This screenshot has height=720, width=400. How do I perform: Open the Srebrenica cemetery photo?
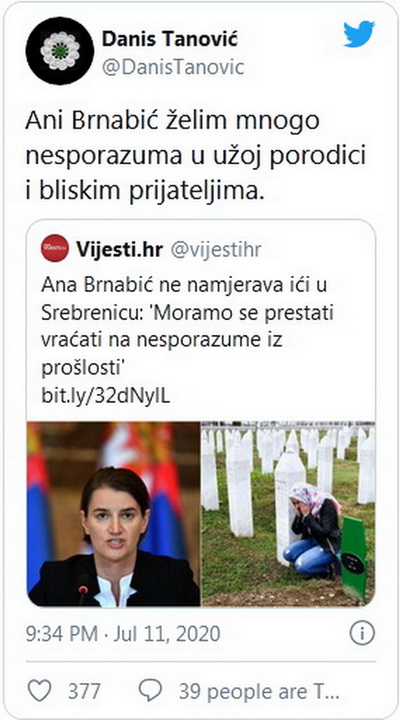288,514
